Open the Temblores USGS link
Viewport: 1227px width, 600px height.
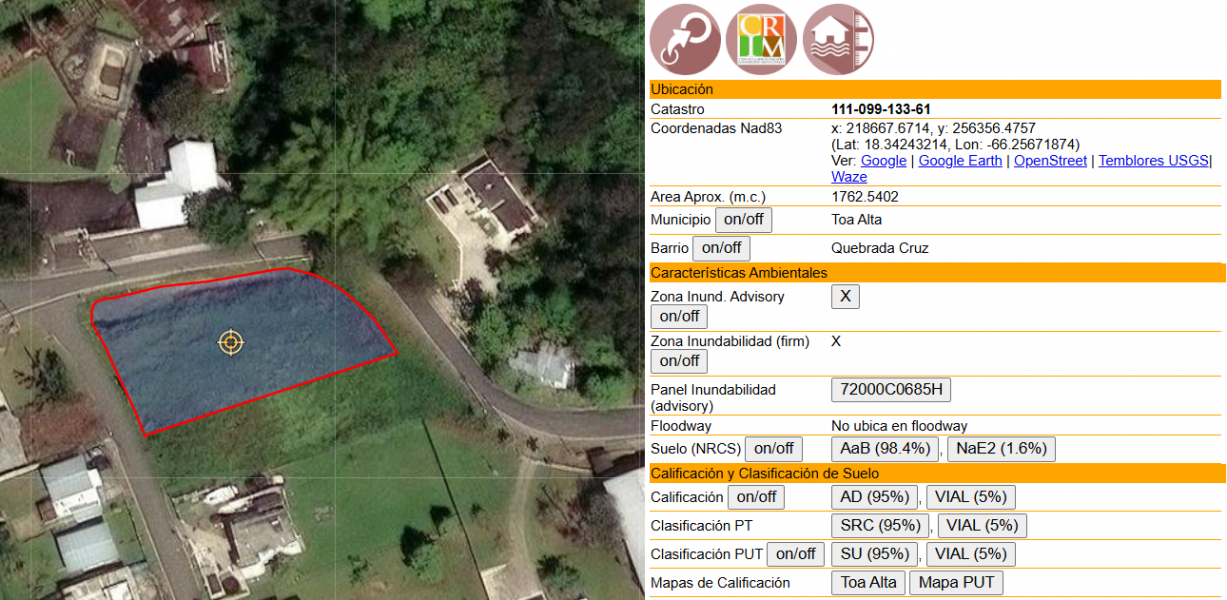pos(1153,161)
